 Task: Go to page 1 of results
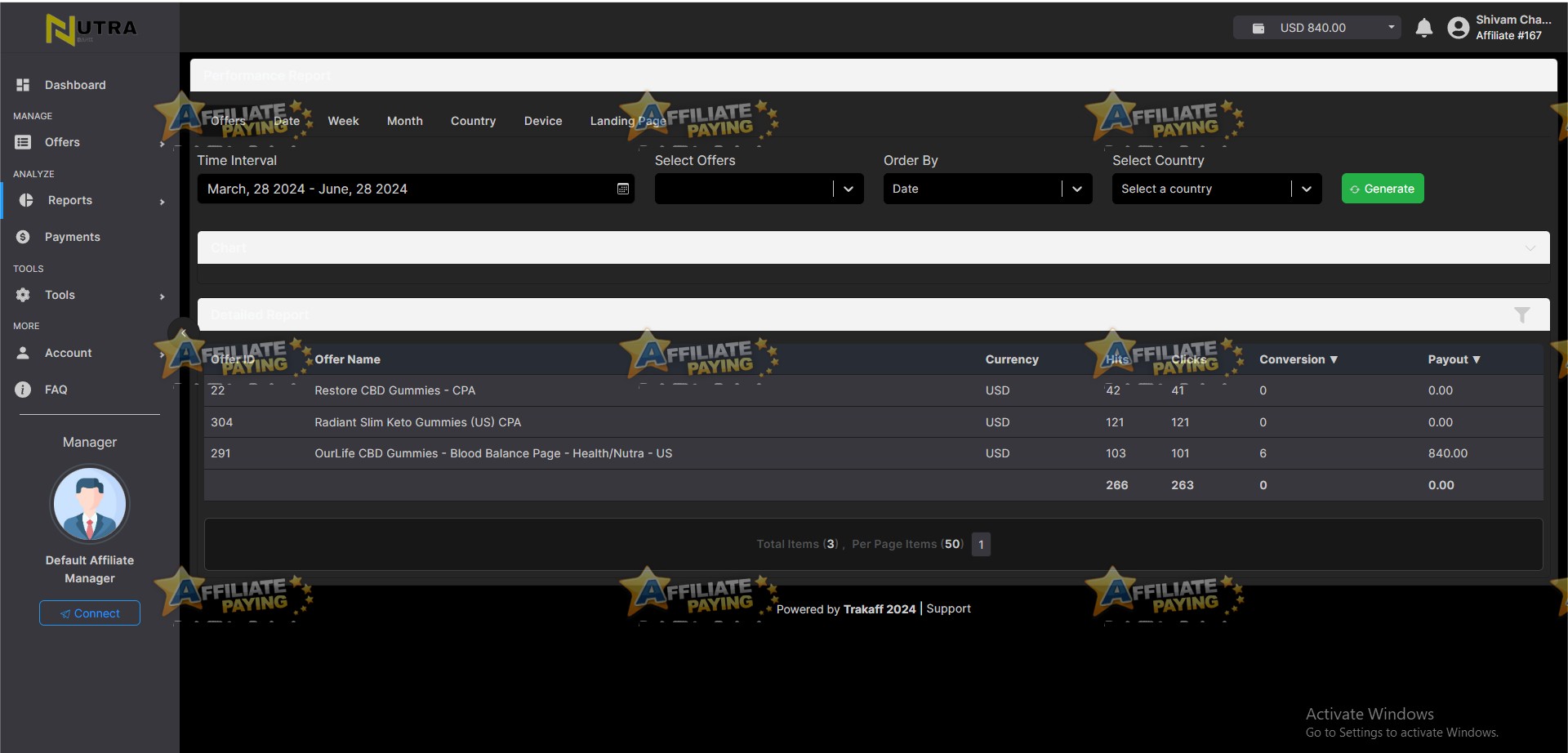tap(981, 545)
